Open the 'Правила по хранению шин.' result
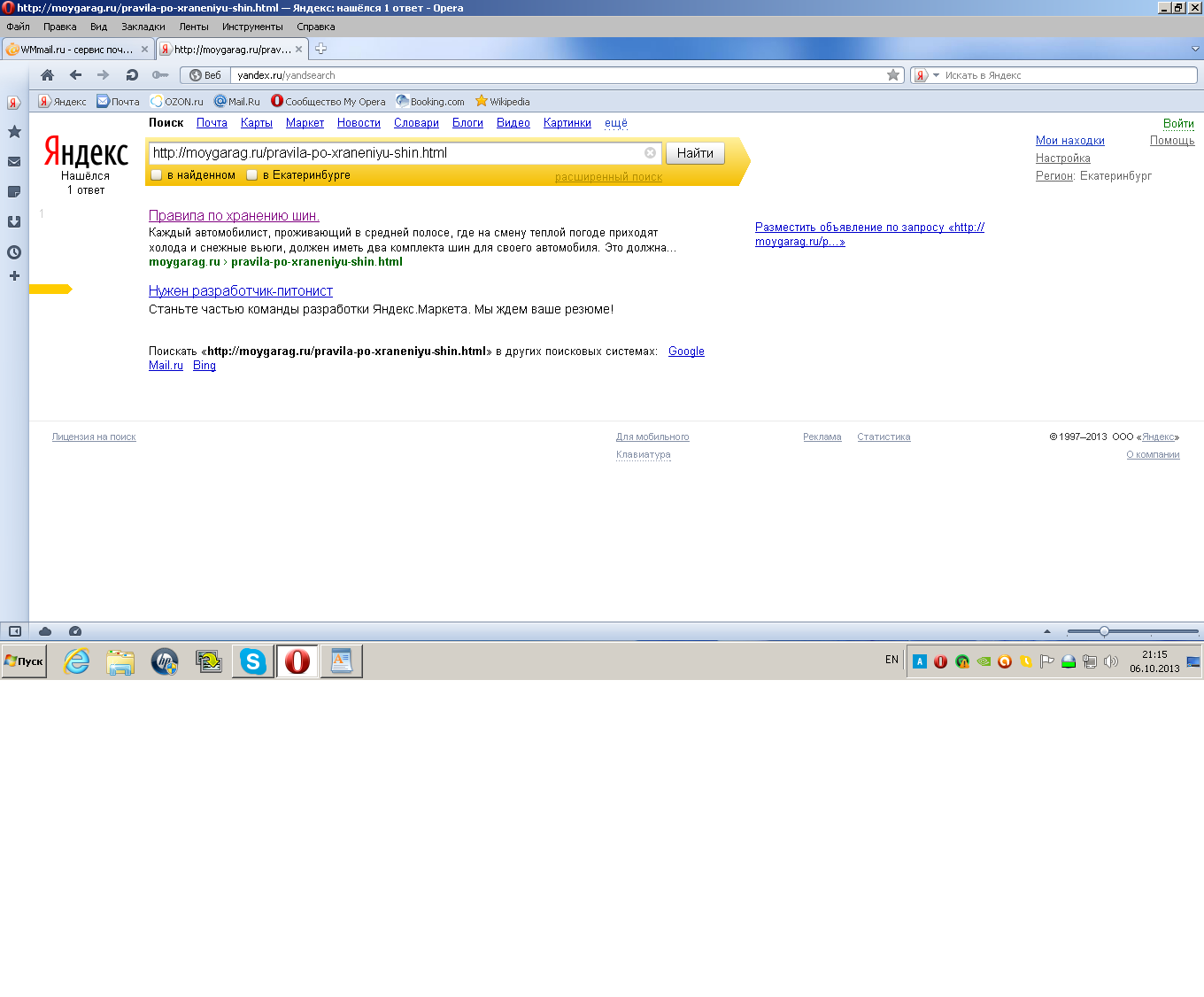1204x997 pixels. (234, 216)
